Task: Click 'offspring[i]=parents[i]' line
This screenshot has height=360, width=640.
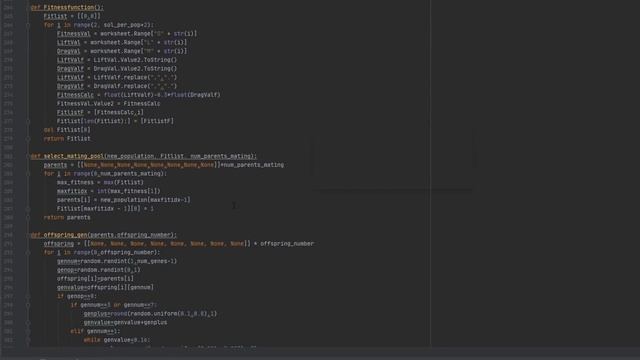Action: coord(96,279)
